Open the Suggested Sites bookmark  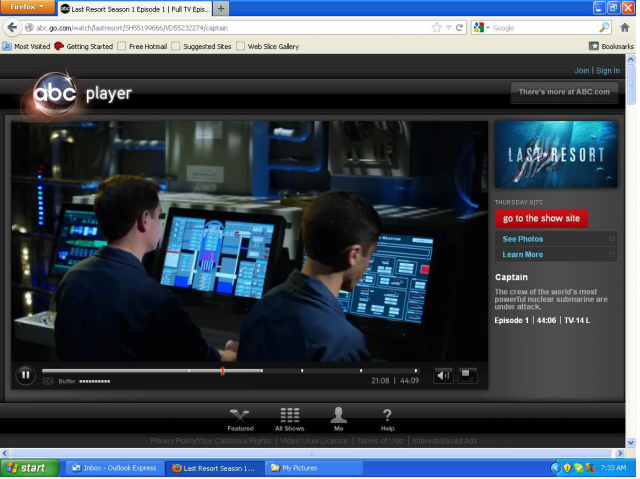point(202,47)
